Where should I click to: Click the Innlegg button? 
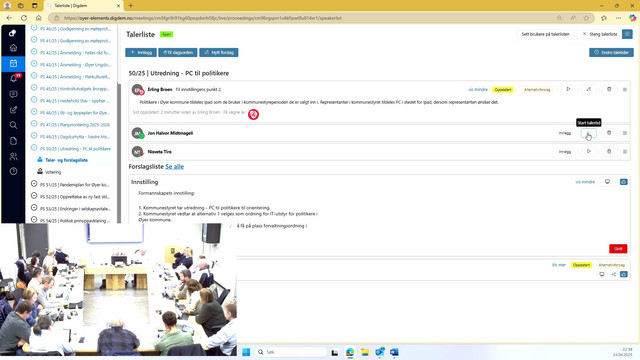pos(141,52)
